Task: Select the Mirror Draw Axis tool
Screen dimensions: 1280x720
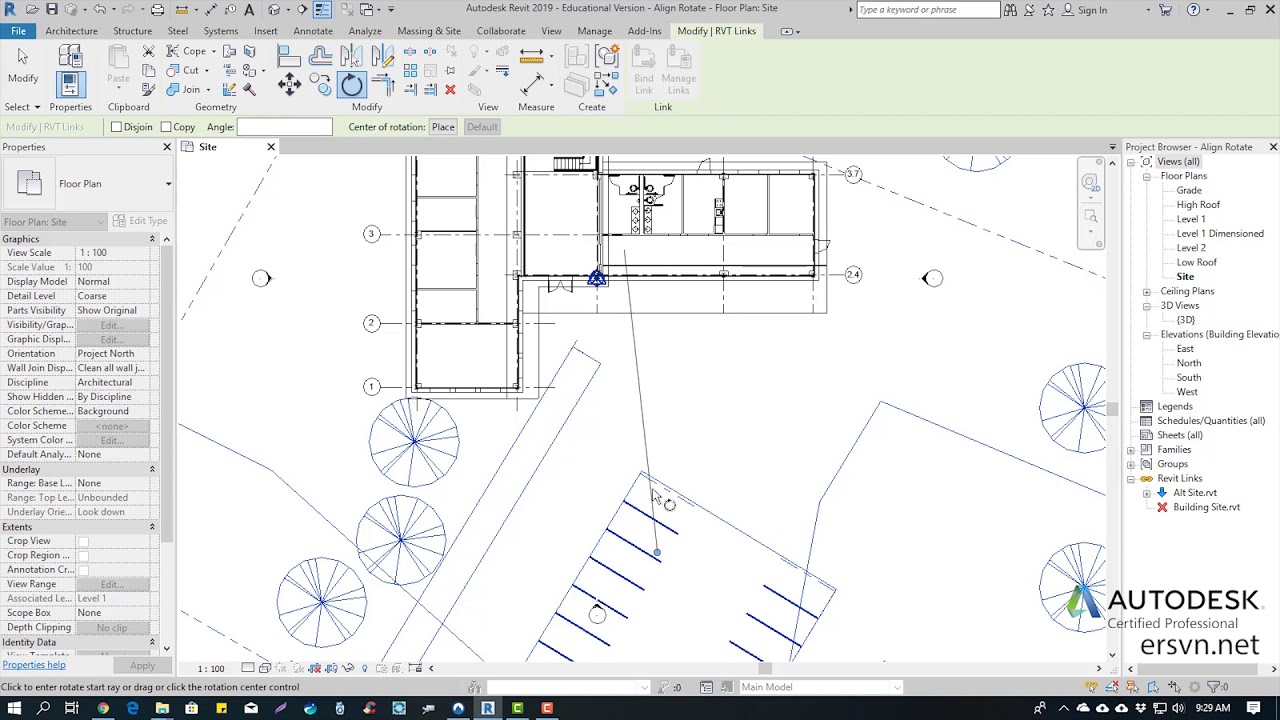Action: pos(383,55)
